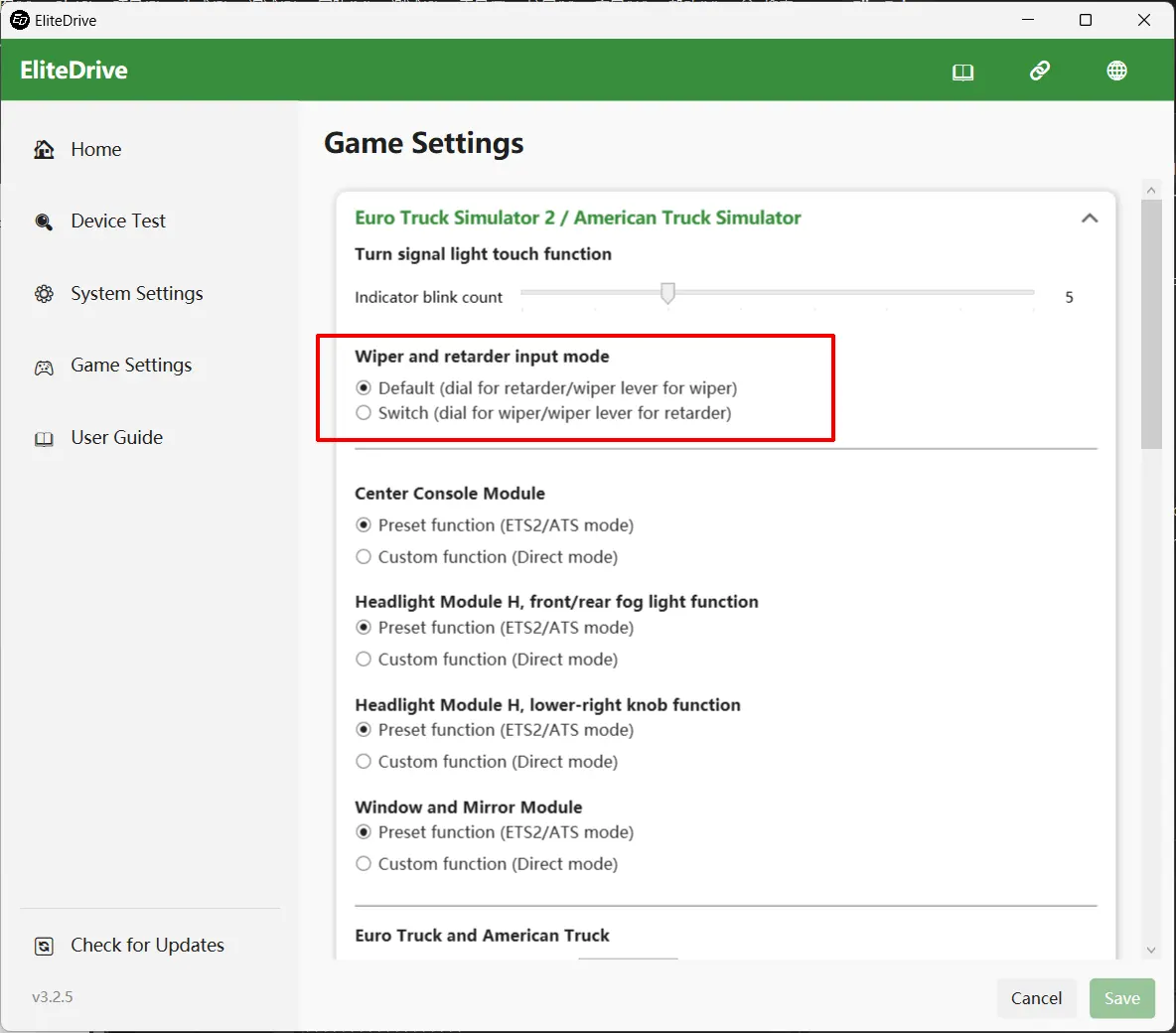Click Euro Truck Simulator 2 / American Truck Simulator heading
Image resolution: width=1176 pixels, height=1033 pixels.
point(577,218)
